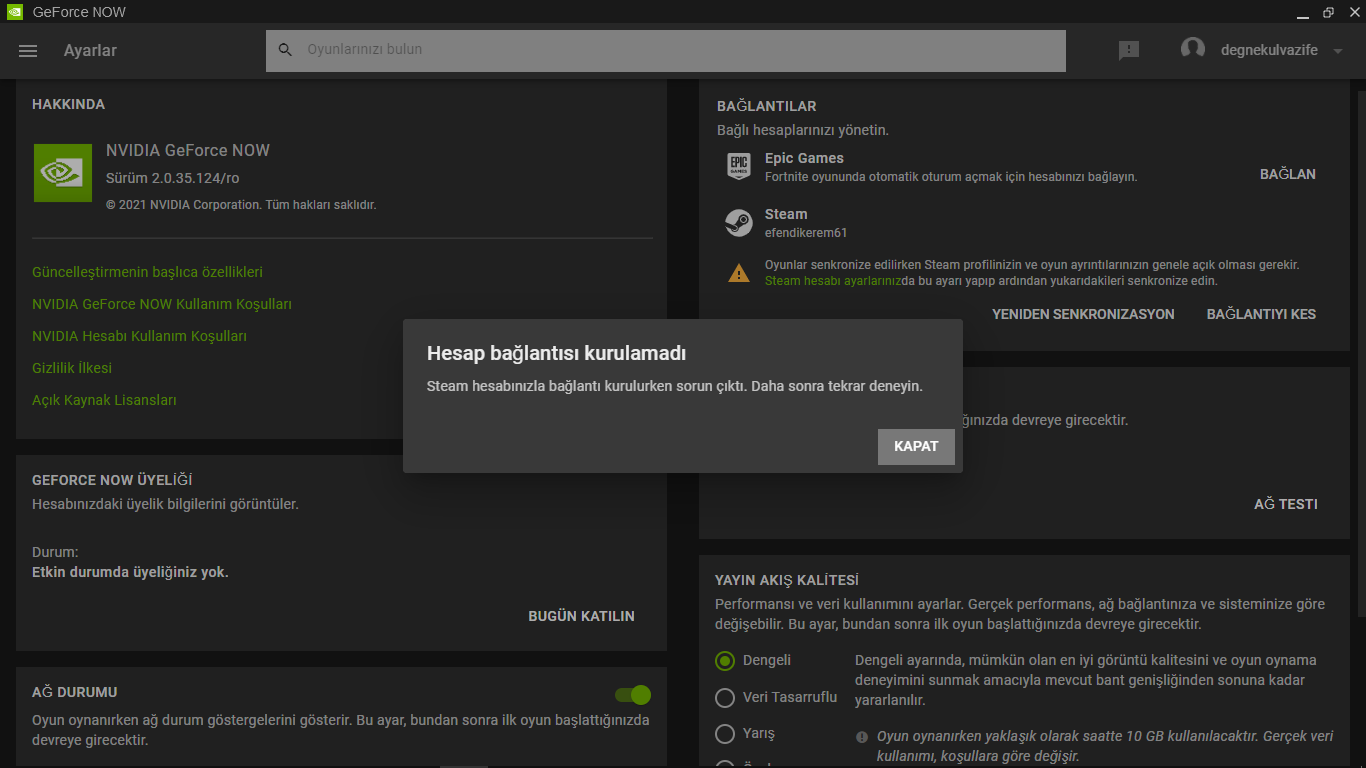Screen dimensions: 1366x768
Task: Open Güncelleştirmenin başlıca özellikleri link
Action: pyautogui.click(x=148, y=272)
